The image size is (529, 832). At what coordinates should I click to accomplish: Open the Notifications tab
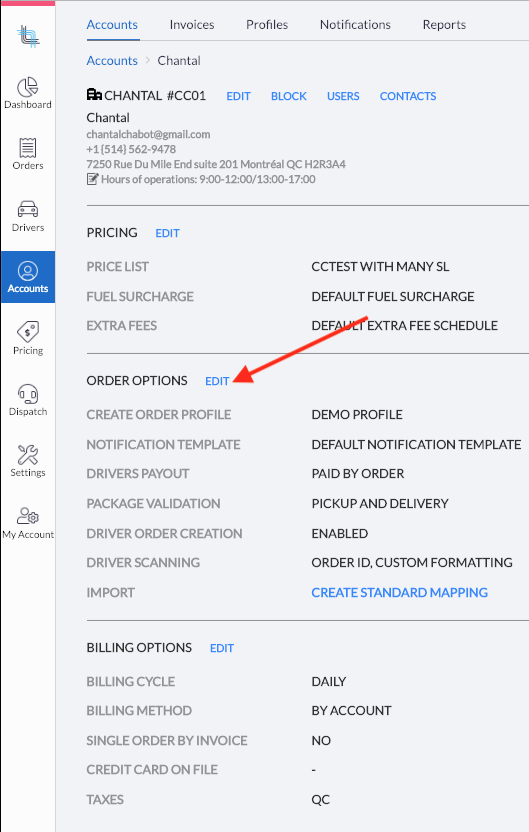click(355, 24)
